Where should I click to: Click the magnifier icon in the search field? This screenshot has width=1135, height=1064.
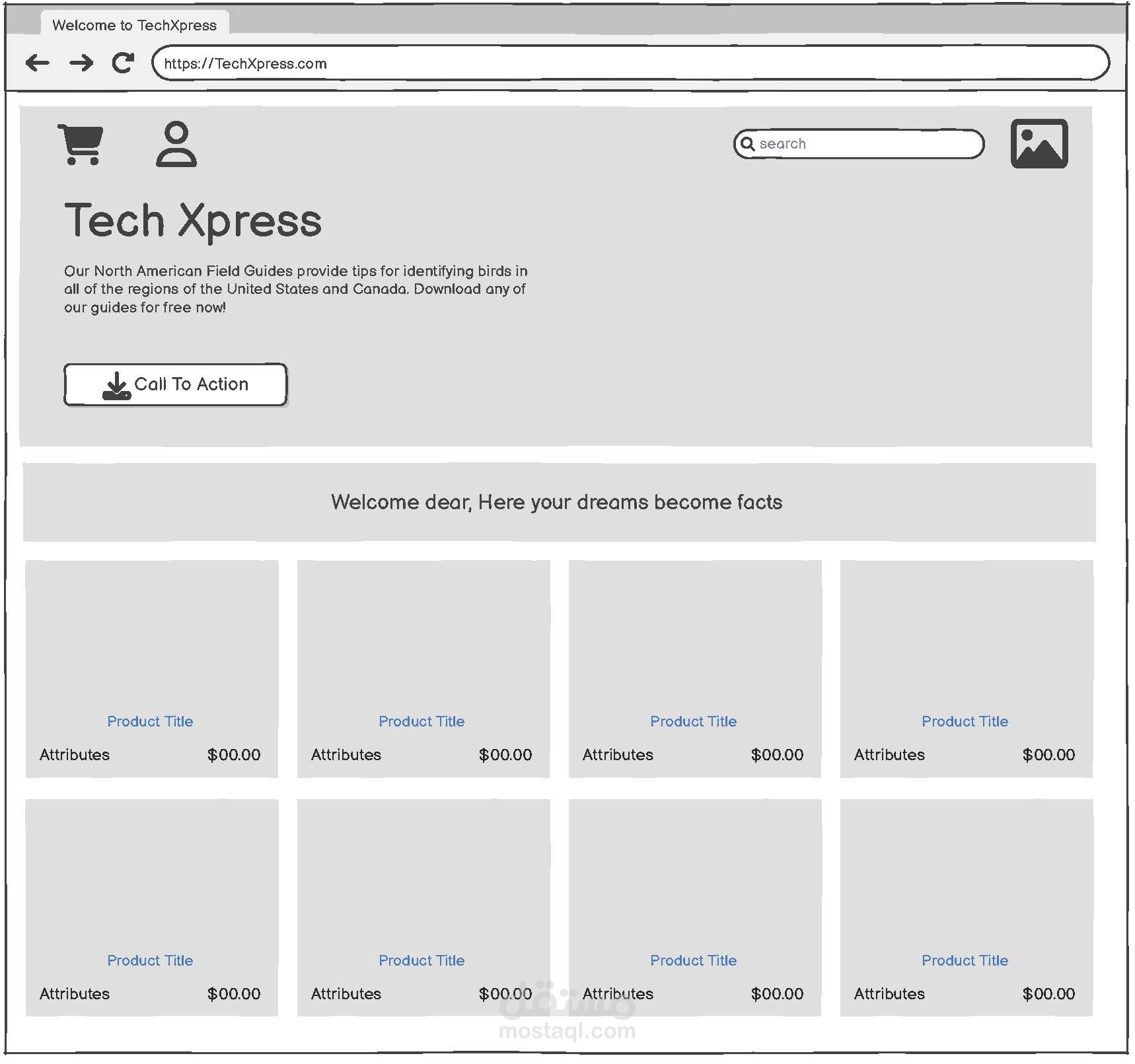(749, 144)
